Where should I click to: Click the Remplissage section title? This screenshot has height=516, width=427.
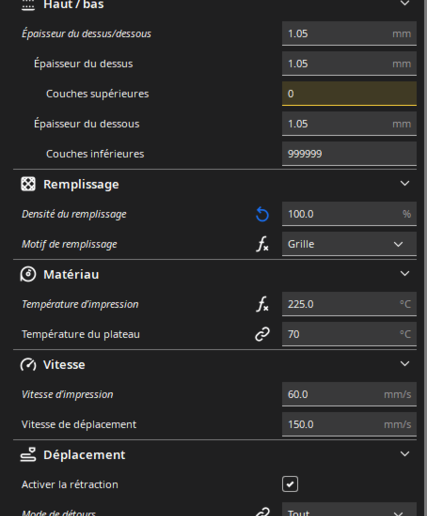point(81,184)
